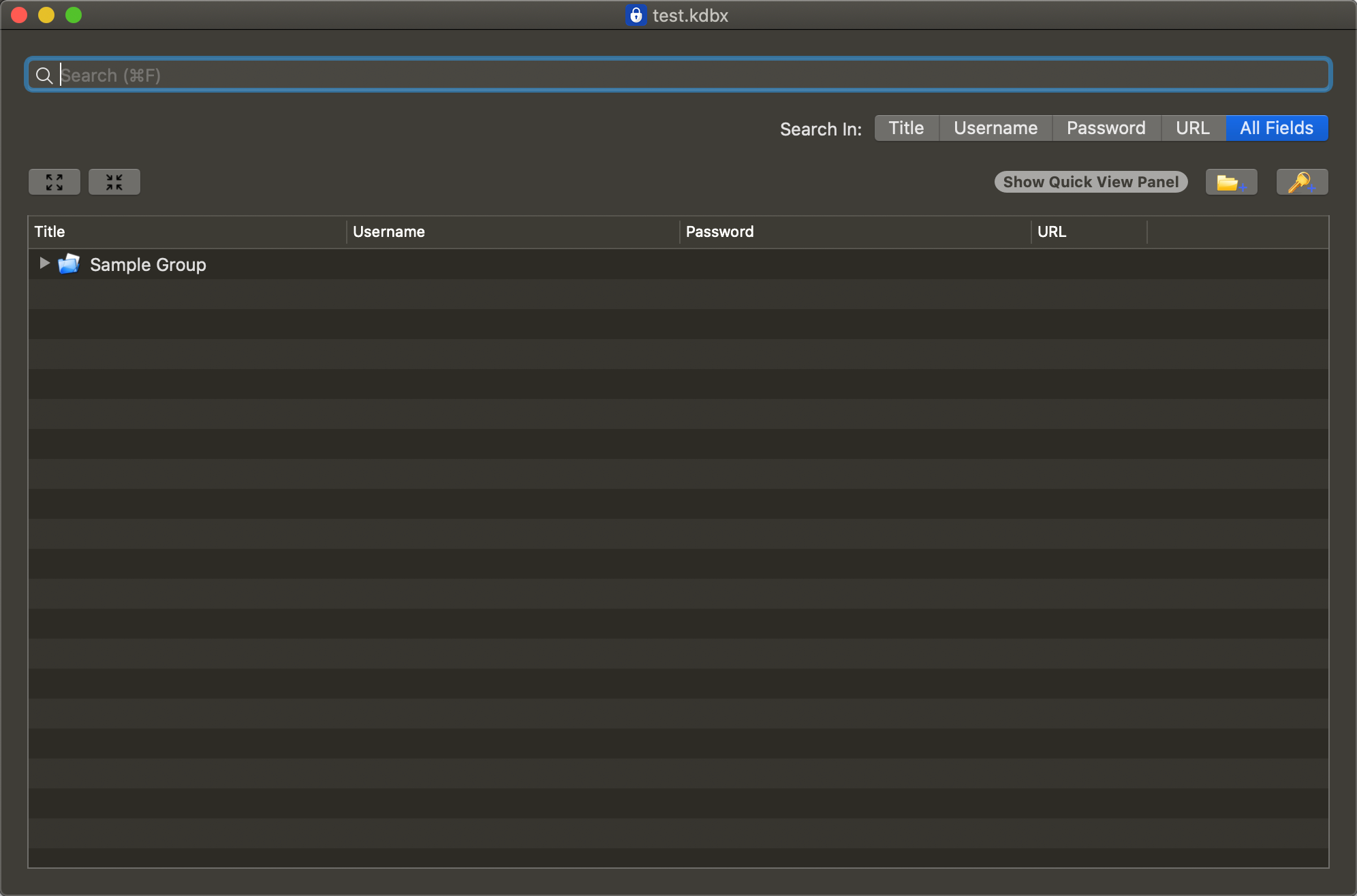This screenshot has width=1357, height=896.
Task: Click the expand all groups icon
Action: pyautogui.click(x=54, y=182)
